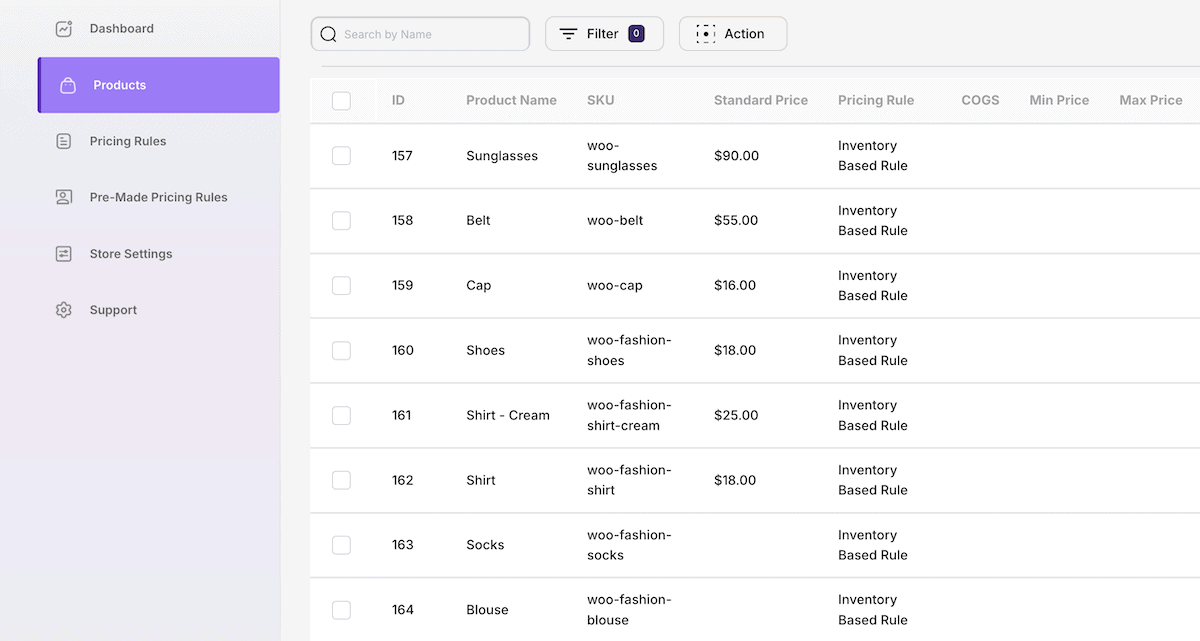Click the Max Price column header
Viewport: 1200px width, 641px height.
[x=1151, y=100]
